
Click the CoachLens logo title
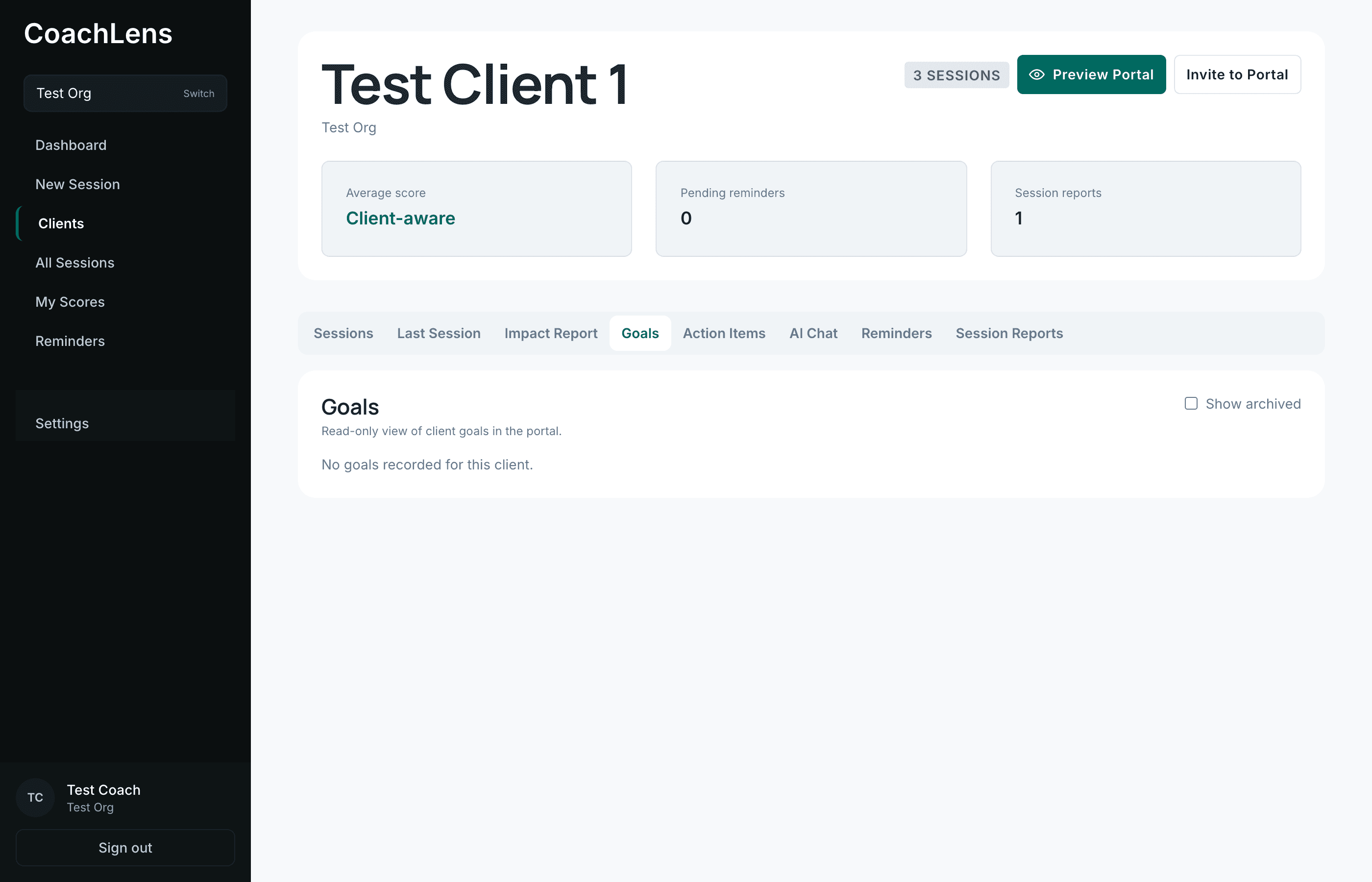98,33
